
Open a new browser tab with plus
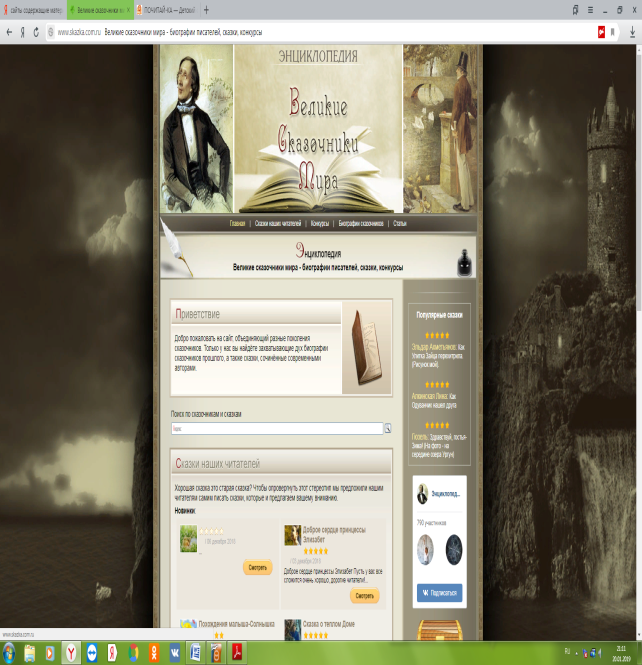tap(207, 10)
